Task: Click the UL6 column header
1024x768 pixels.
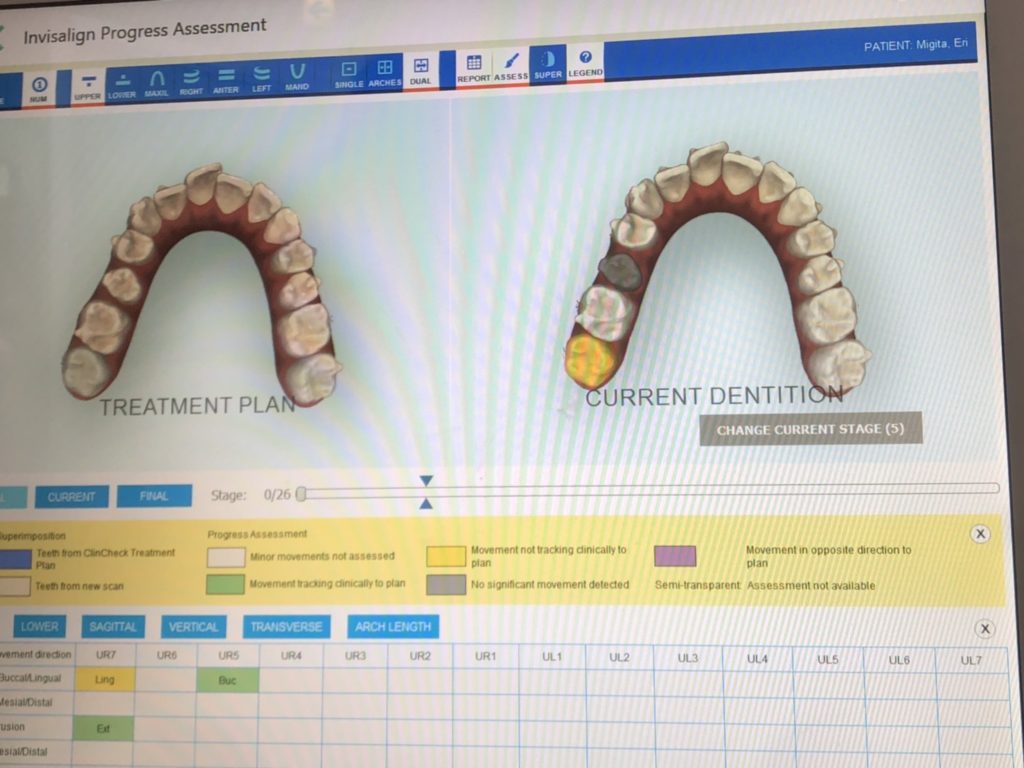Action: pos(899,660)
